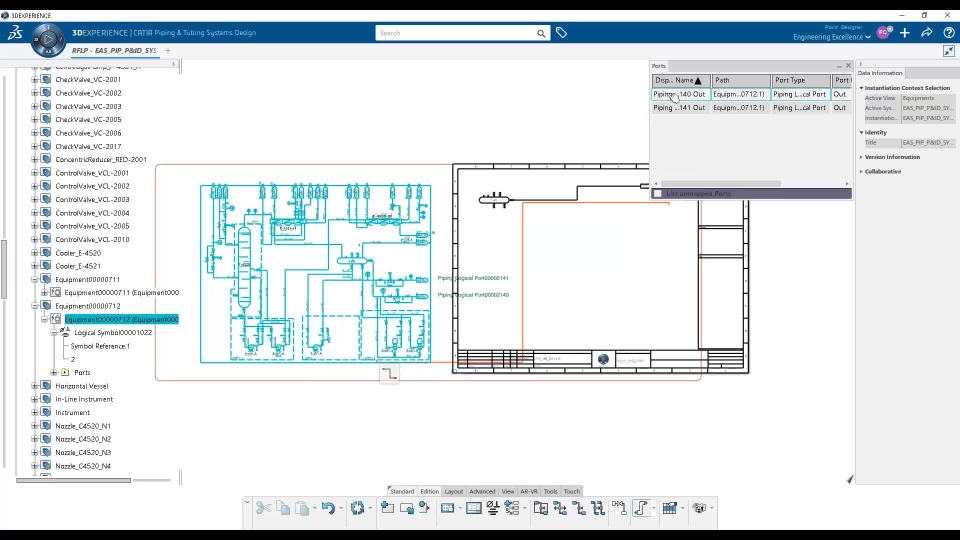This screenshot has width=960, height=540.
Task: Select Nozzle_C4520_N2 tree item
Action: tap(83, 439)
